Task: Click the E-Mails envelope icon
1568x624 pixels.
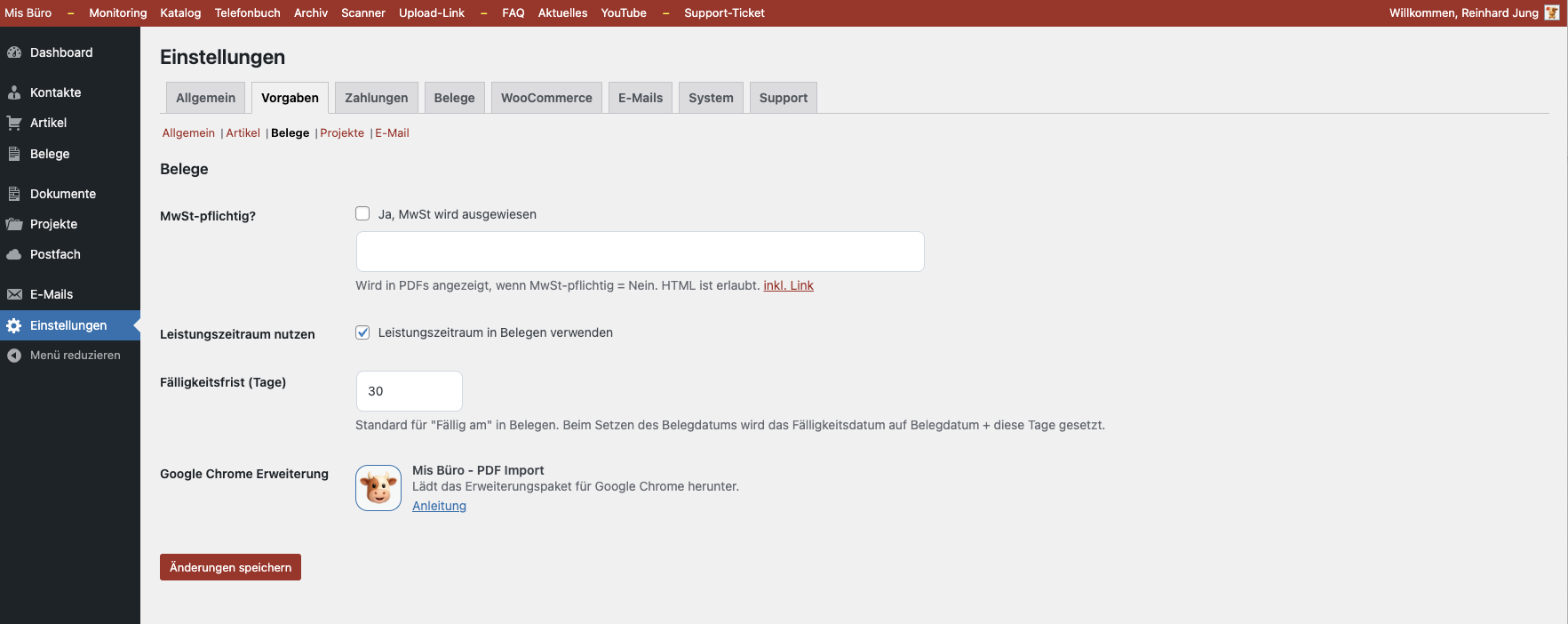Action: point(14,294)
